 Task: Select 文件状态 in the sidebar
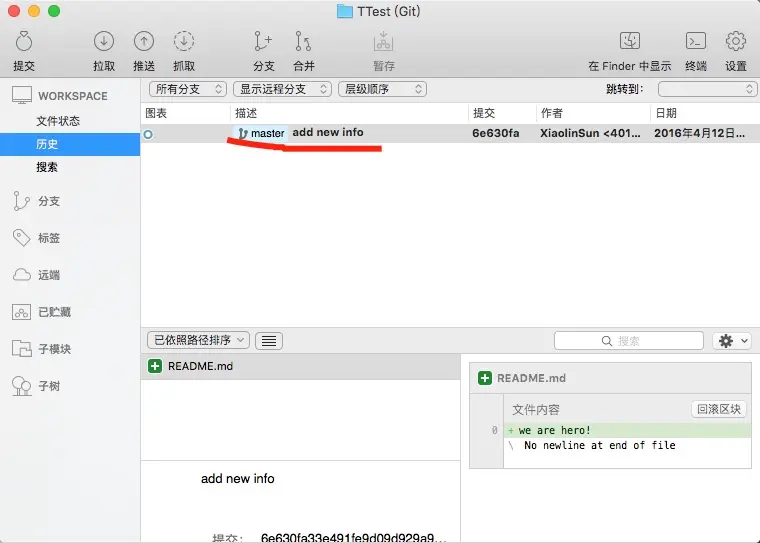pyautogui.click(x=58, y=121)
